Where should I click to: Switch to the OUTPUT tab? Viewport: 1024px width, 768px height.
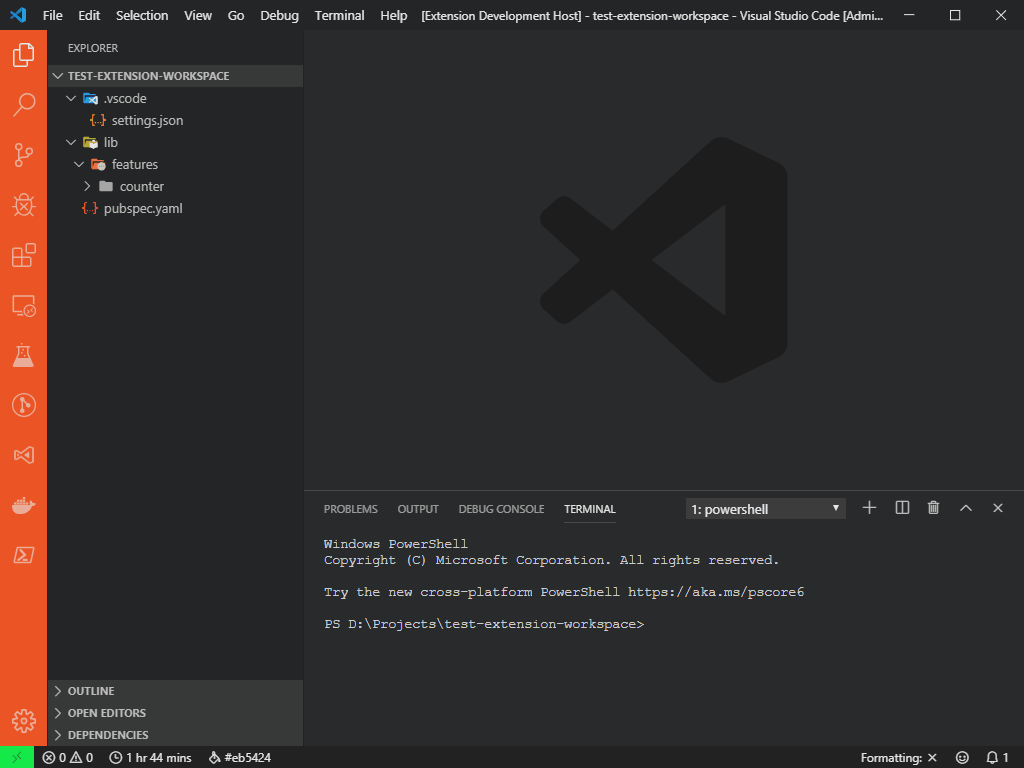click(418, 509)
